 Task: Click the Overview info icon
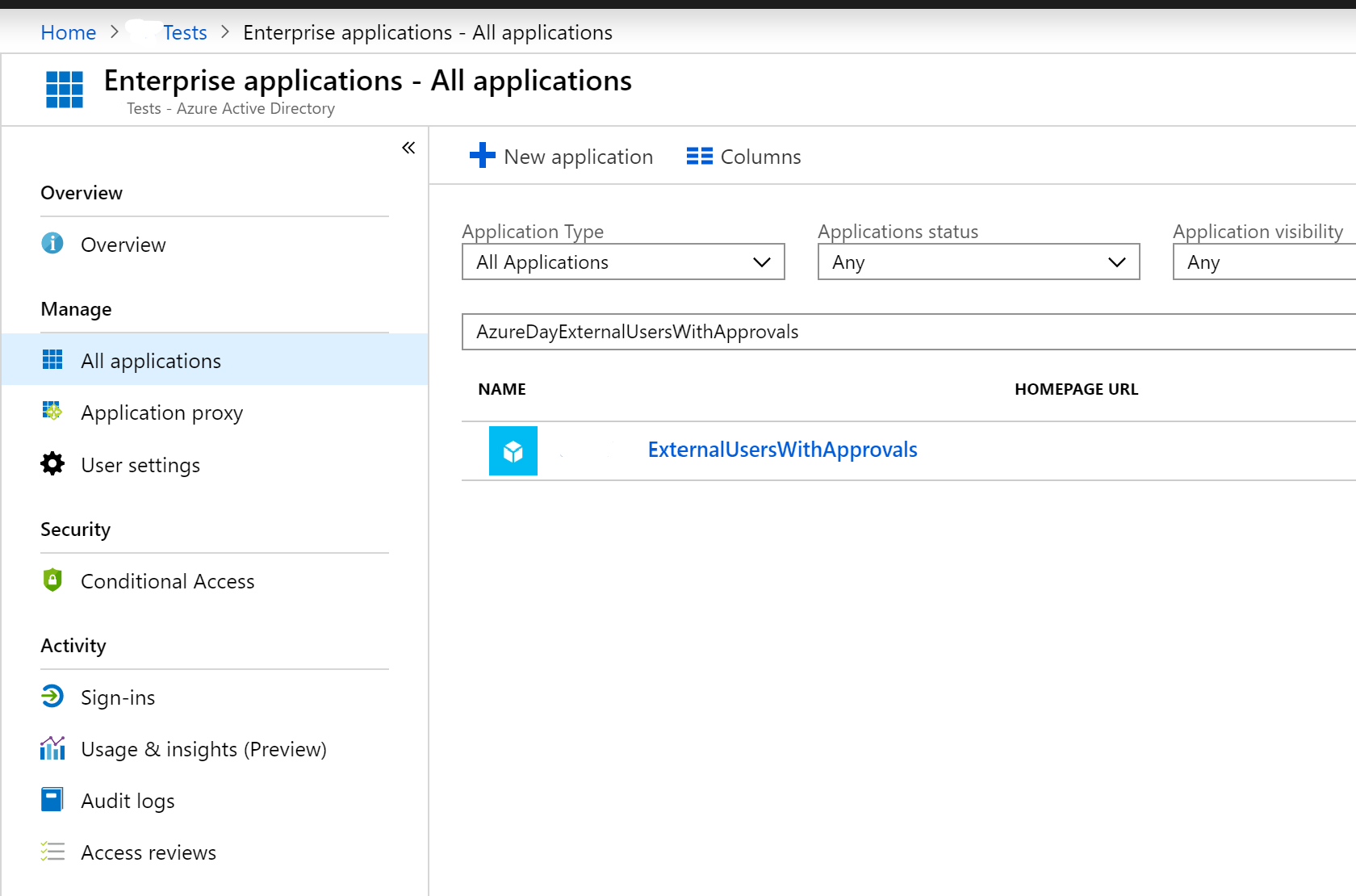[x=52, y=243]
